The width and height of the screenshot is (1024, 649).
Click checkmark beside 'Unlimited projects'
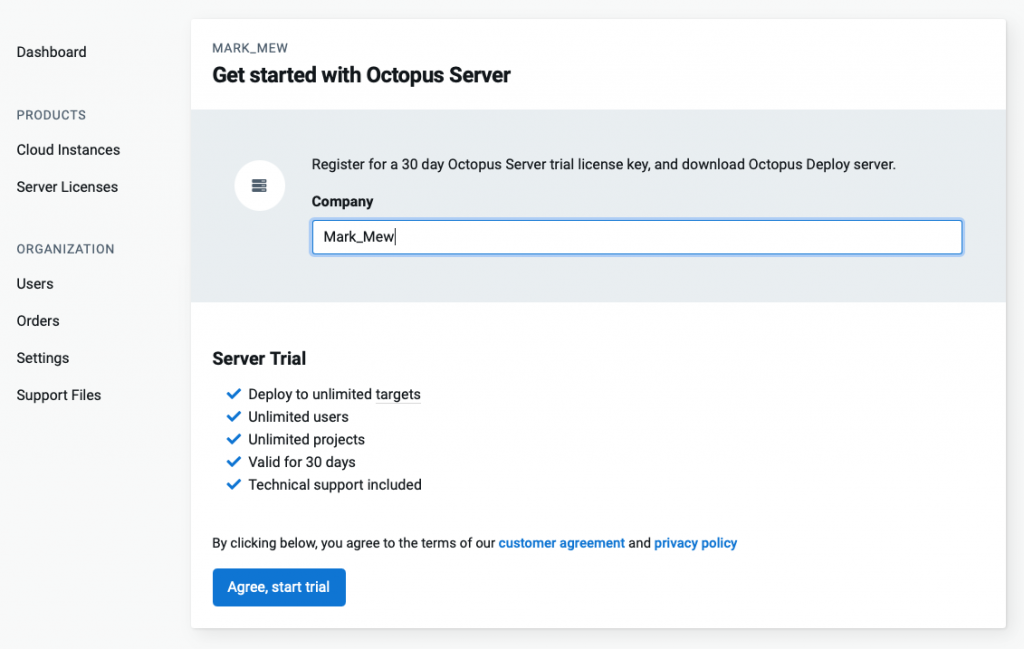234,439
